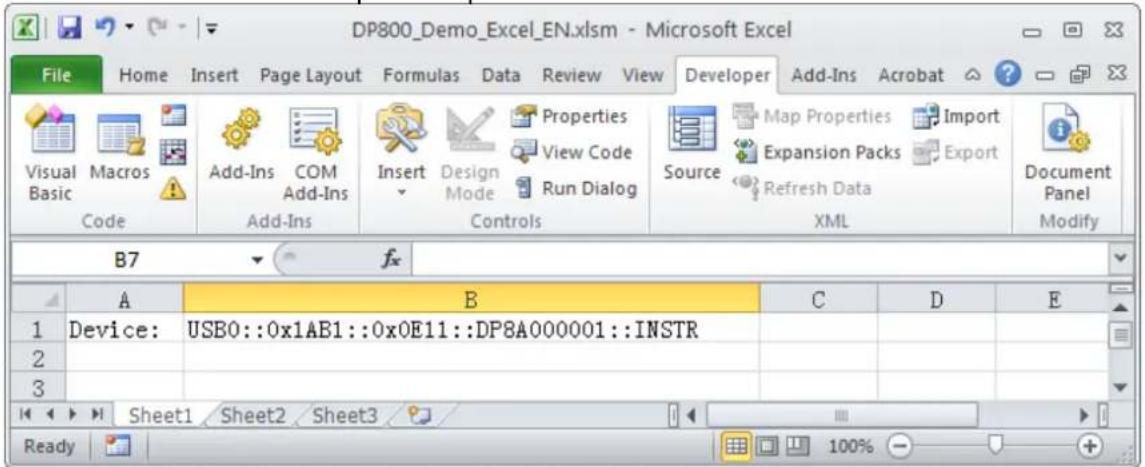The image size is (1145, 467).
Task: Switch to the View tab
Action: 643,75
